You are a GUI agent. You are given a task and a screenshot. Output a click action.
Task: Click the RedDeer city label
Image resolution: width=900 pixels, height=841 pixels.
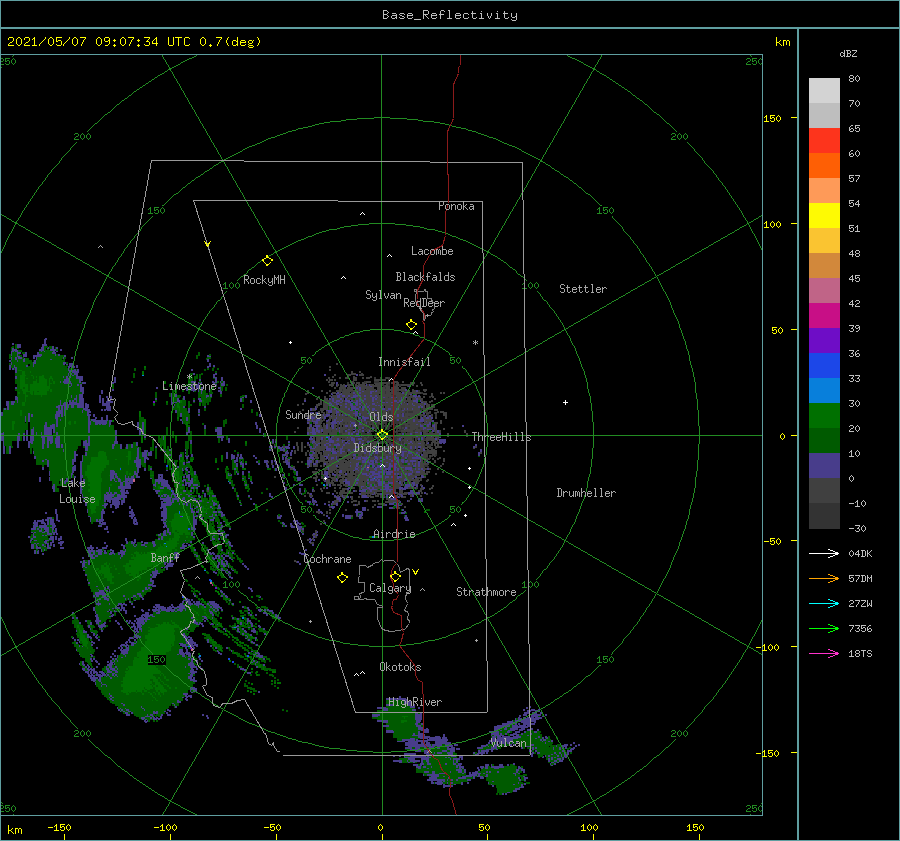pos(424,303)
